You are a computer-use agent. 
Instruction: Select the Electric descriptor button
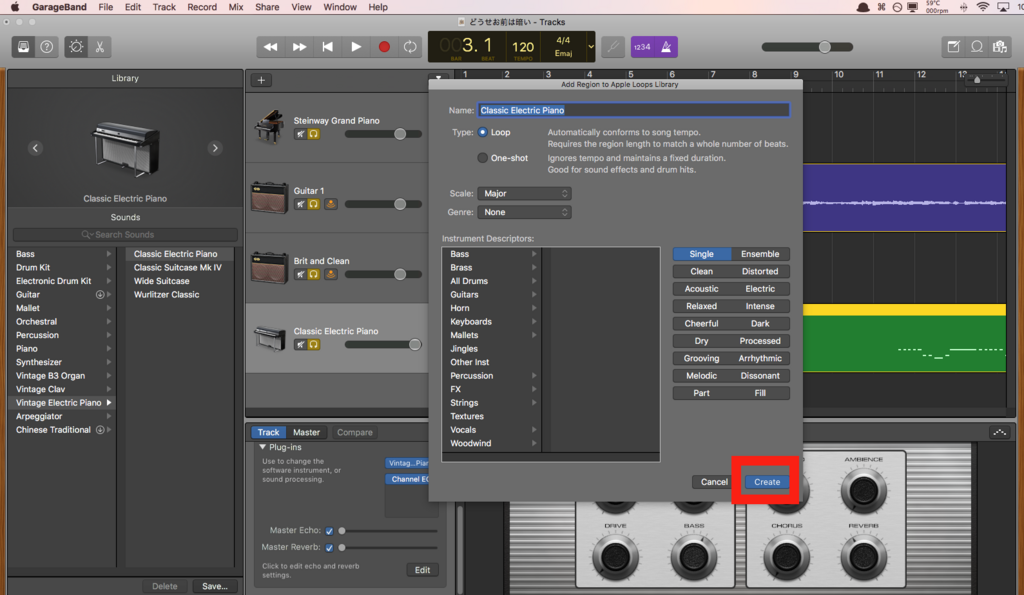point(760,289)
